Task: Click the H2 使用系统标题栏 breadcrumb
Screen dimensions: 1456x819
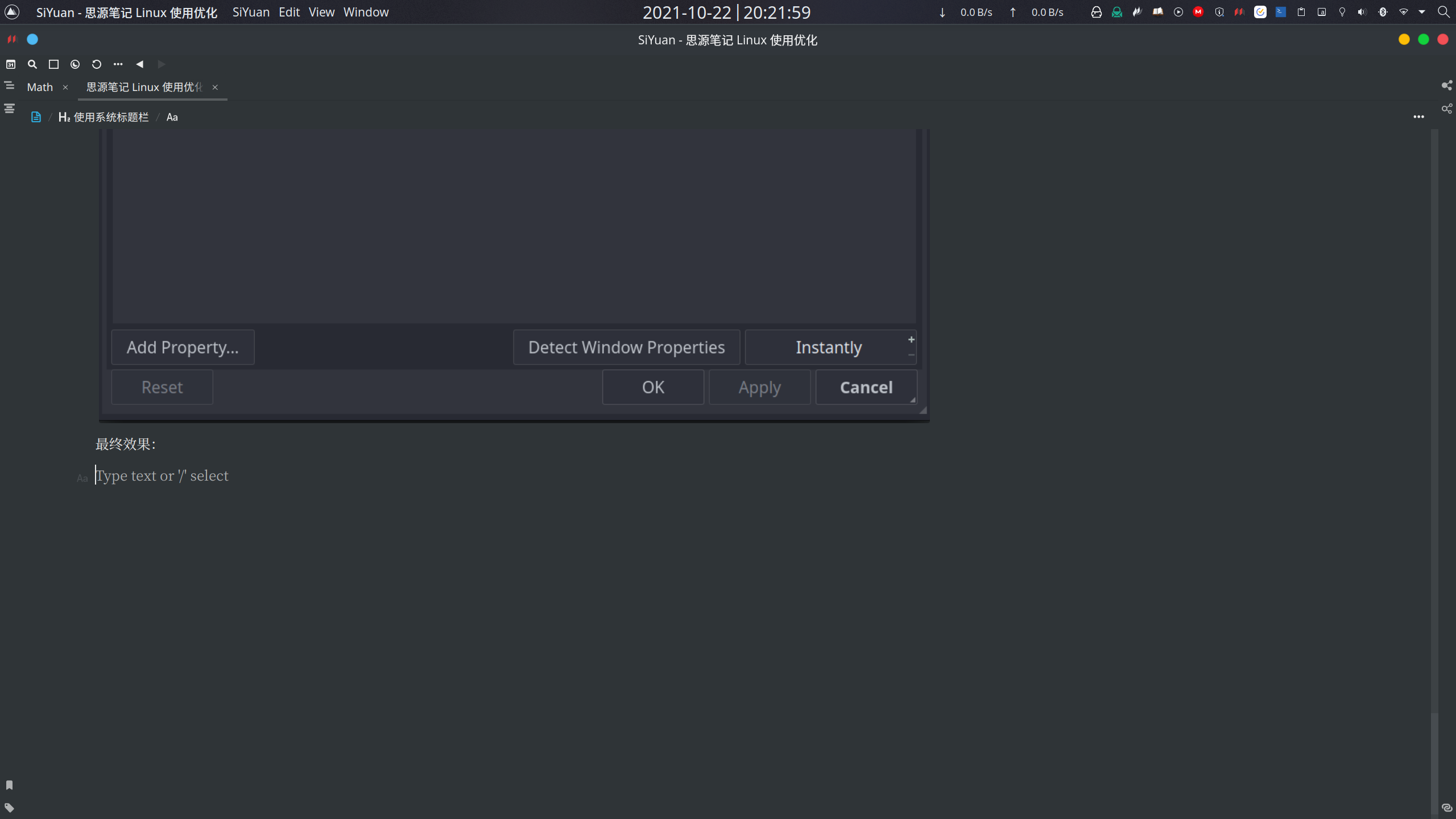Action: [104, 117]
